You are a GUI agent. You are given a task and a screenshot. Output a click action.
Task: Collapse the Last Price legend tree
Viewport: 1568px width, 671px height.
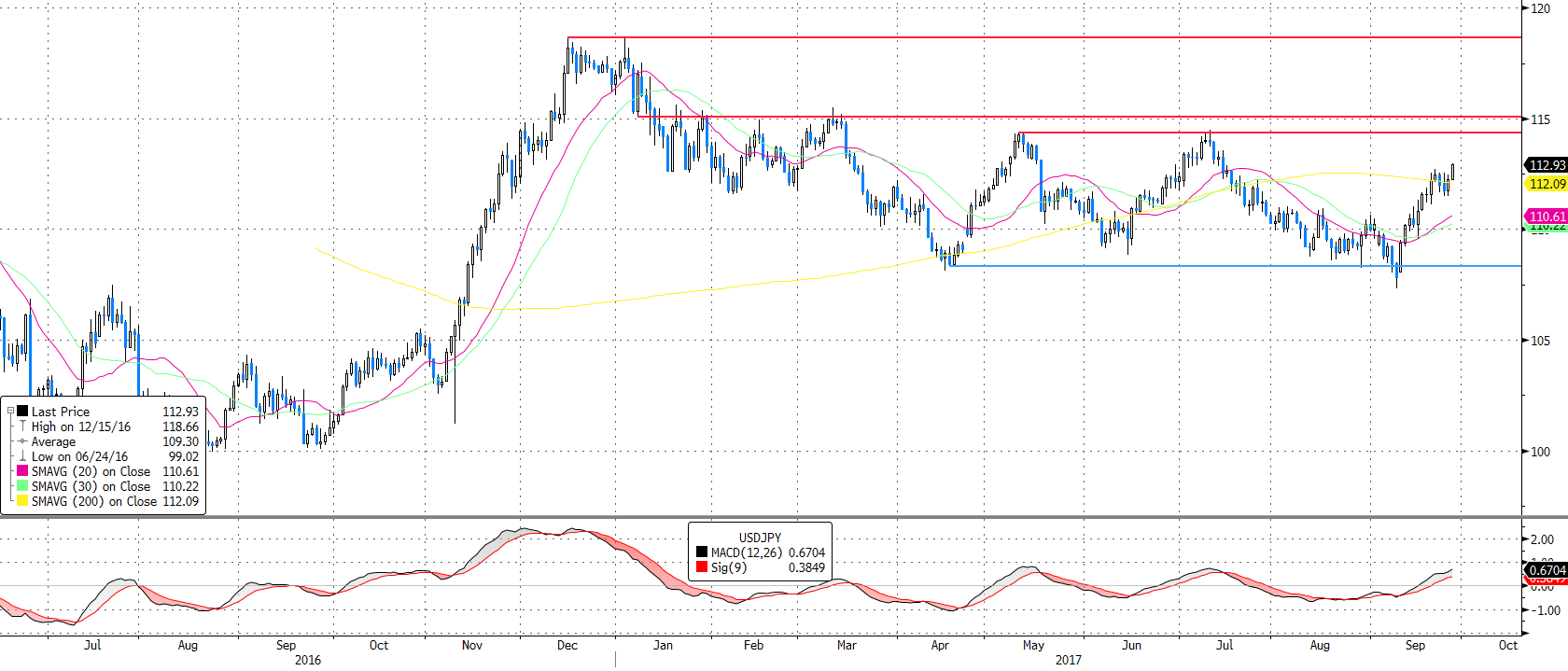(10, 411)
